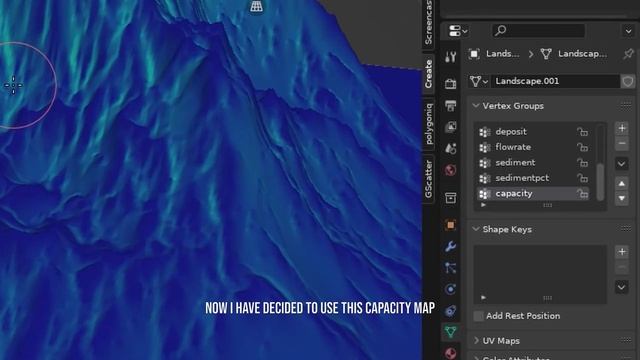Click Shape Keys panel drag handle dots
The image size is (640, 360).
[x=626, y=229]
